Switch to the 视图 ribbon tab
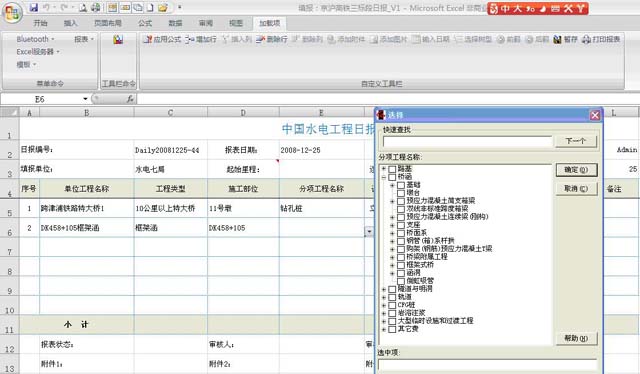Image resolution: width=640 pixels, height=374 pixels. tap(236, 23)
